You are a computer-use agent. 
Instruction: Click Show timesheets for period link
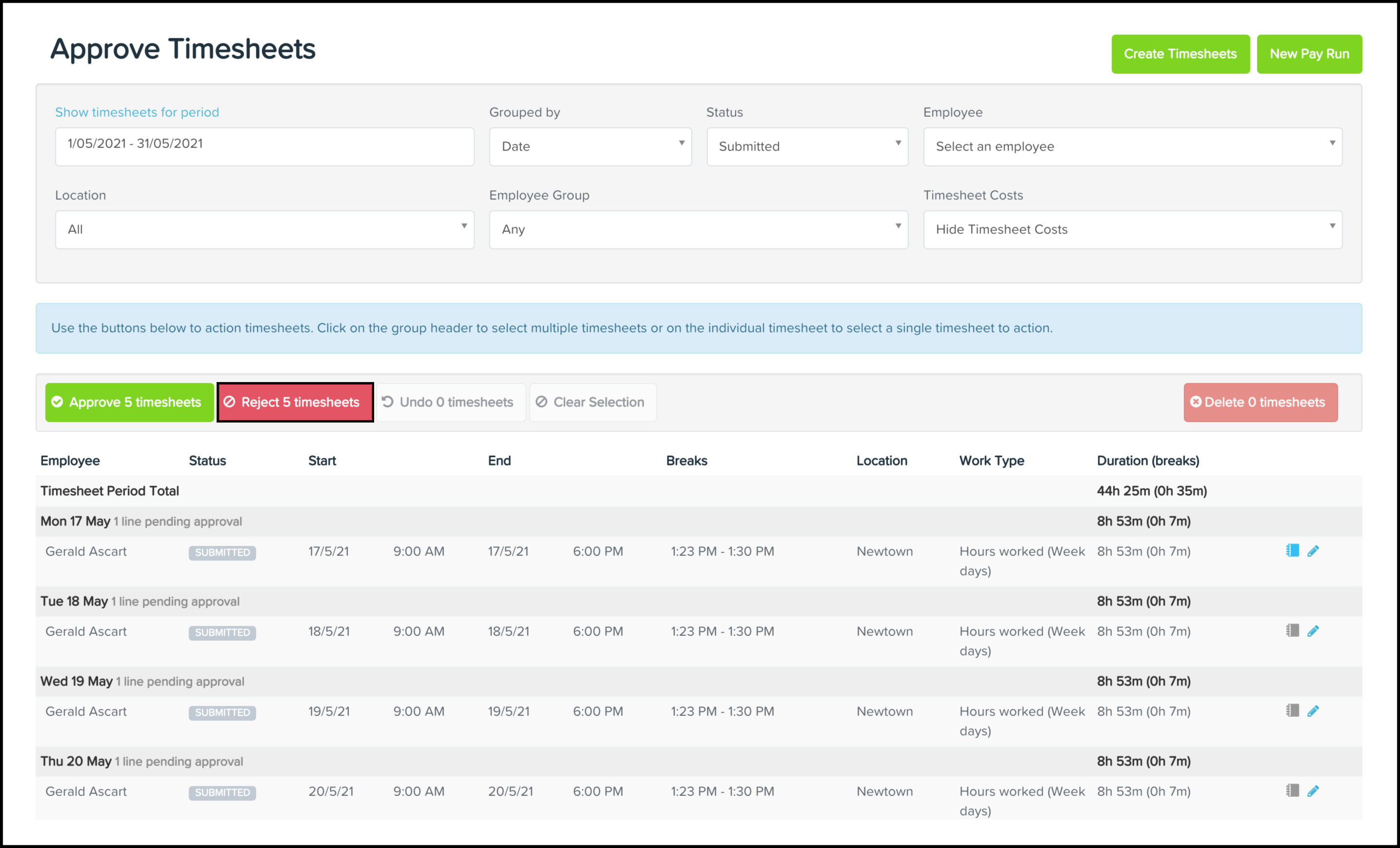[137, 113]
